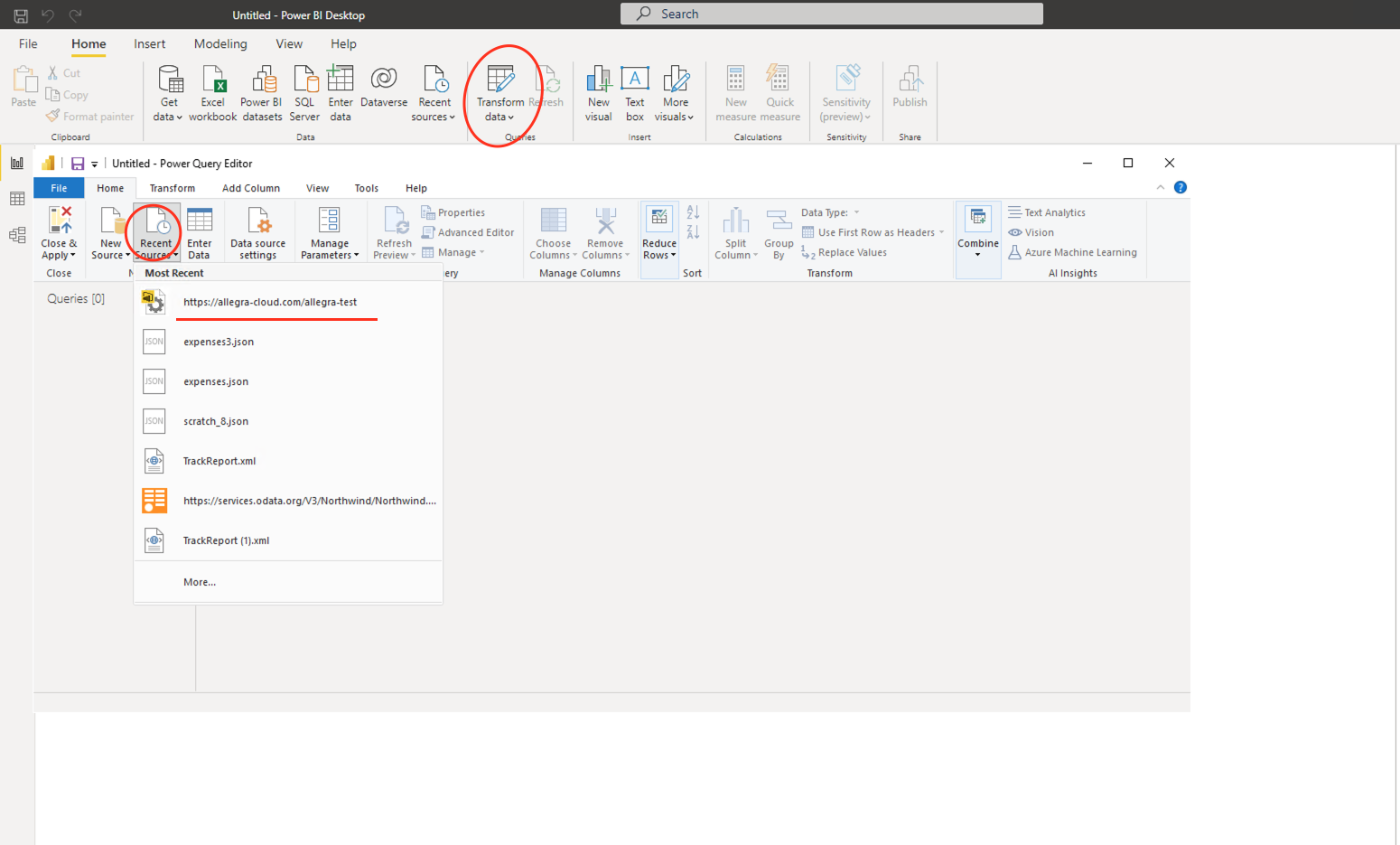Viewport: 1400px width, 845px height.
Task: Sort the column ascending A to Z
Action: (692, 211)
